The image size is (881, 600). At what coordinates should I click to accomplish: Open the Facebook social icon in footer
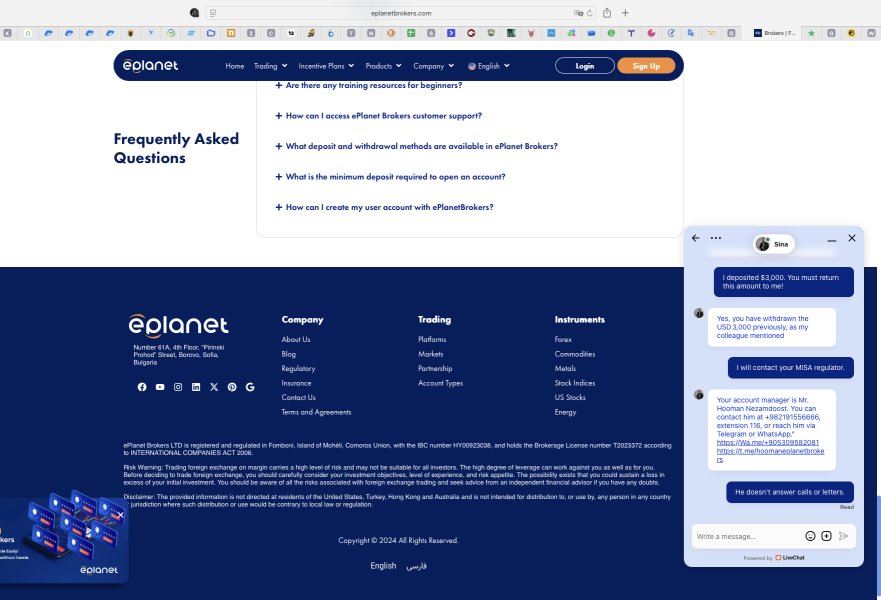tap(142, 387)
